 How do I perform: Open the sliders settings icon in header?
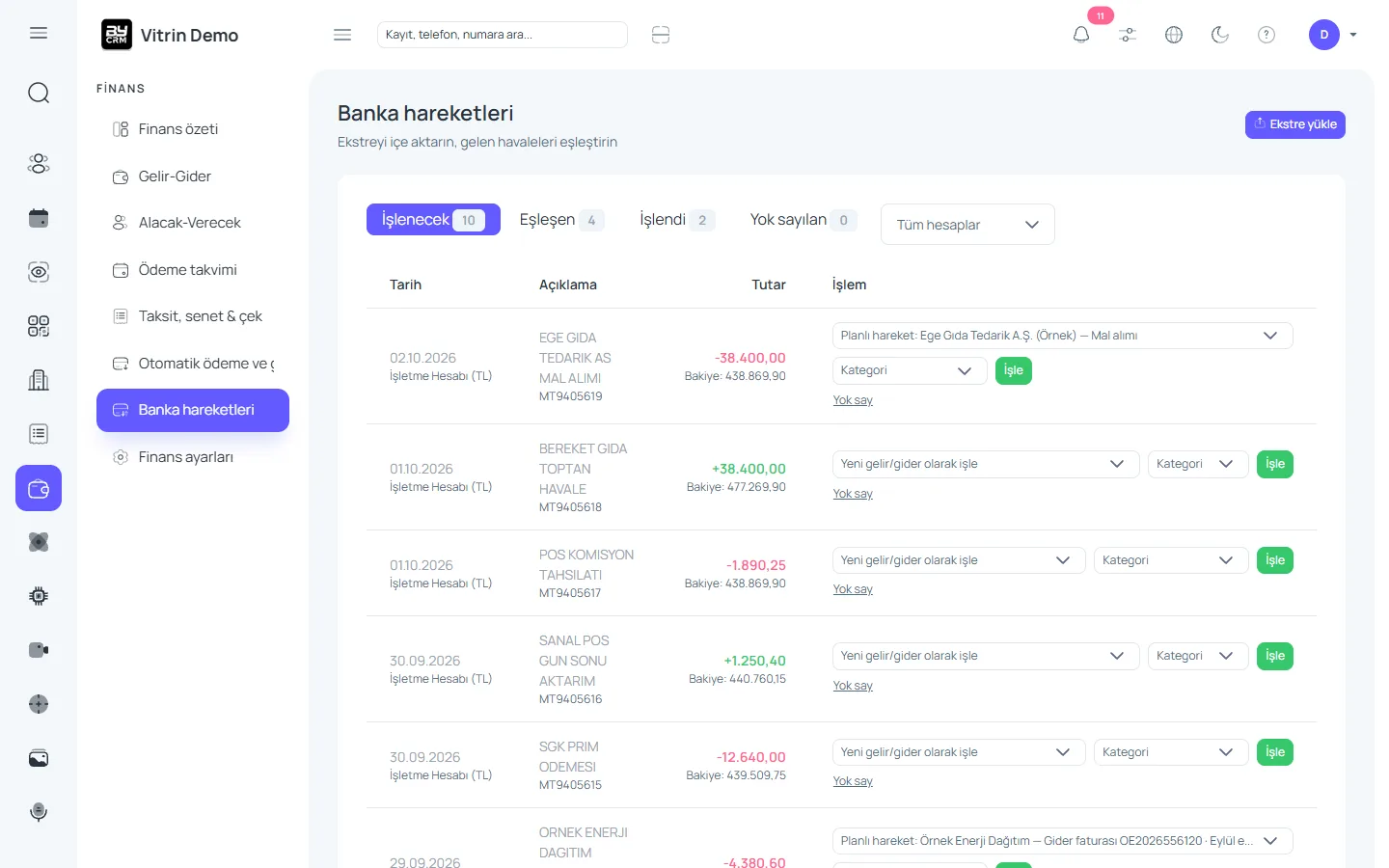click(x=1128, y=35)
